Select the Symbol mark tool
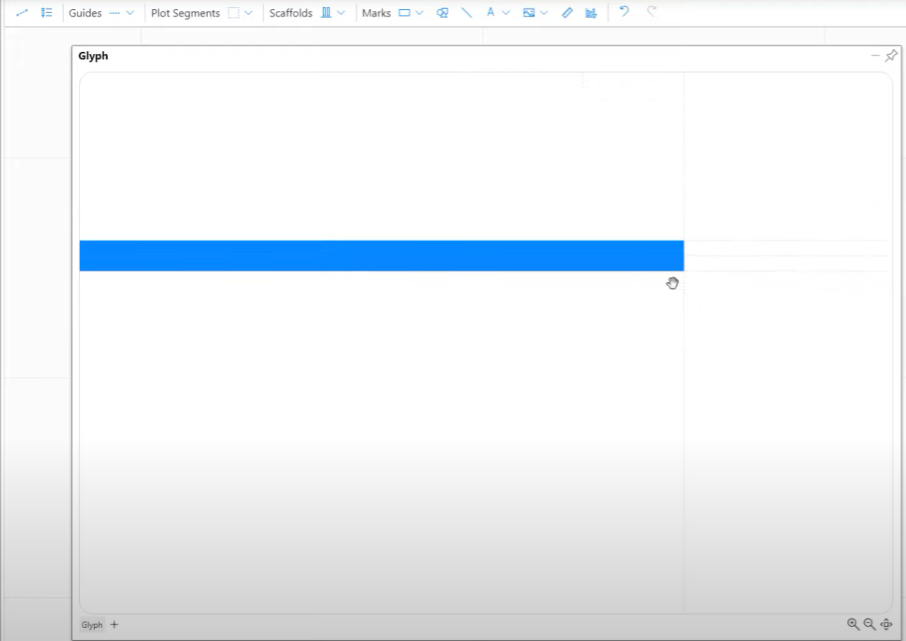906x641 pixels. coord(442,13)
